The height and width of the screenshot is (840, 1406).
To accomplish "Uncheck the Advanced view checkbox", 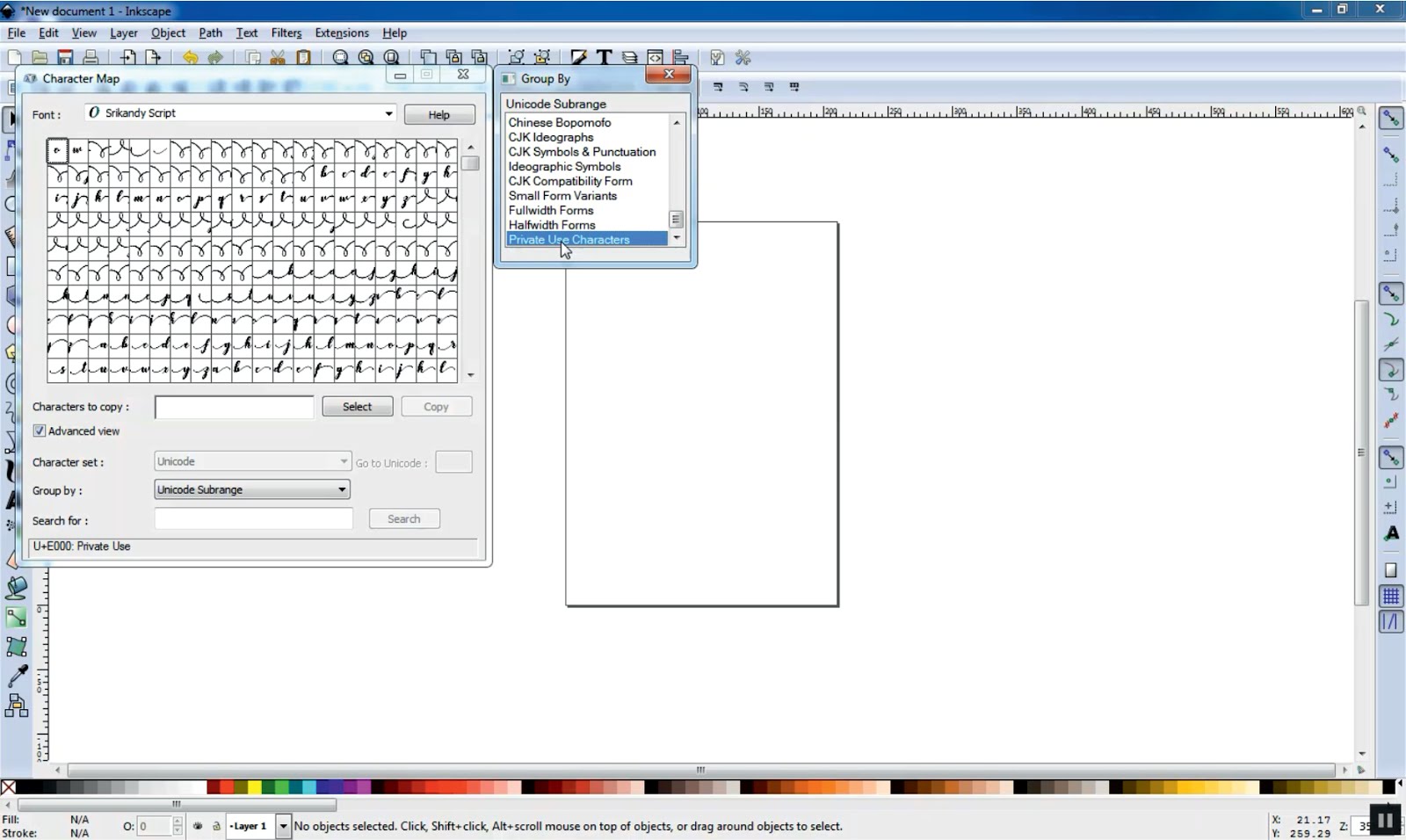I will point(40,431).
